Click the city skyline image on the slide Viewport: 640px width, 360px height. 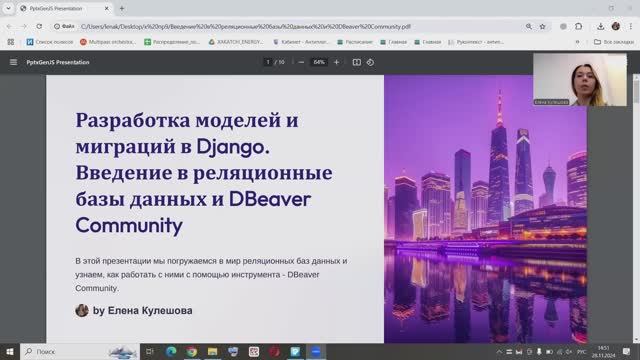point(485,209)
